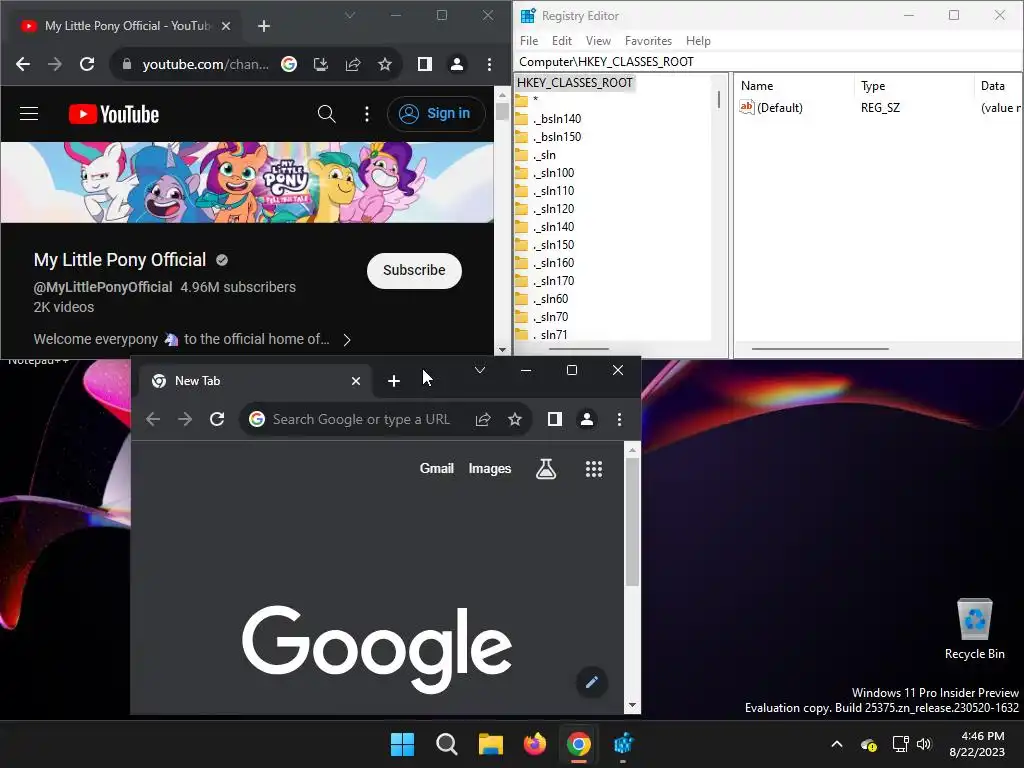
Task: Click Customize Chrome pencil button
Action: (592, 682)
